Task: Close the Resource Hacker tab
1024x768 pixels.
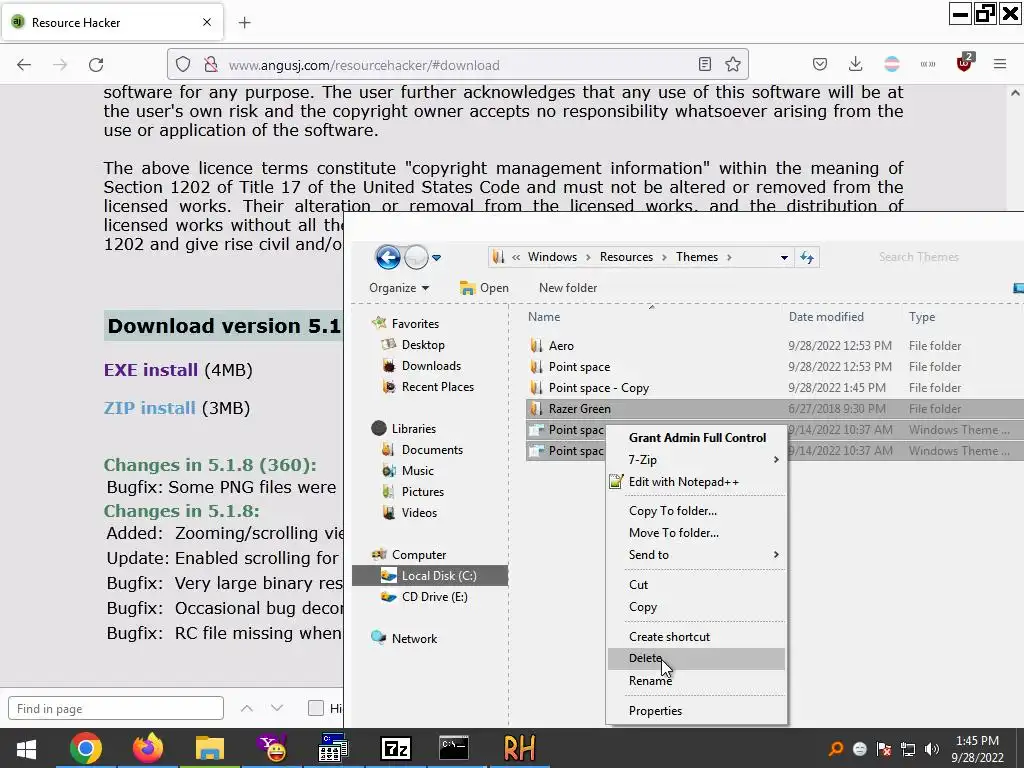Action: coord(207,22)
